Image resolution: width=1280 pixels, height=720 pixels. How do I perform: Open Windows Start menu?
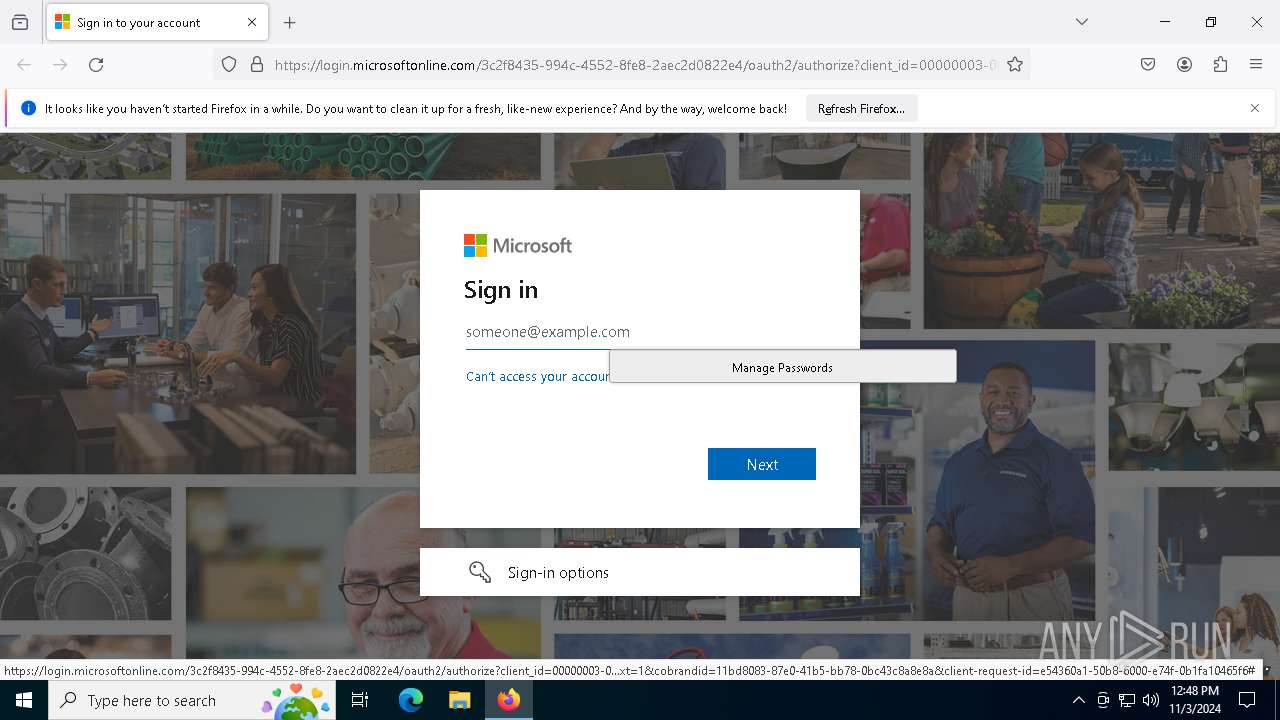coord(24,700)
